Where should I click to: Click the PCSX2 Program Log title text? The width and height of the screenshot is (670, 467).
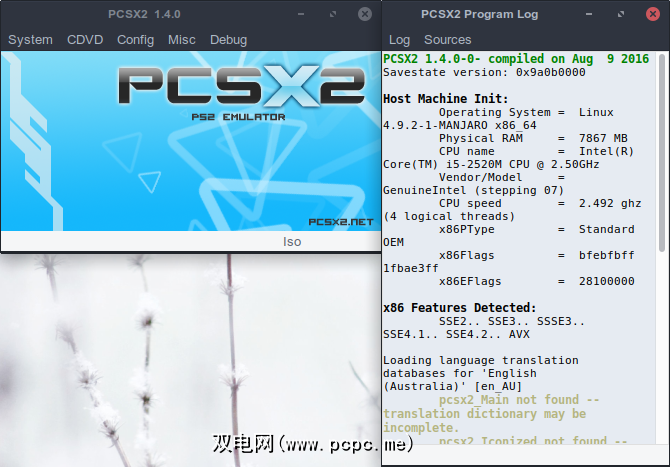click(x=479, y=14)
